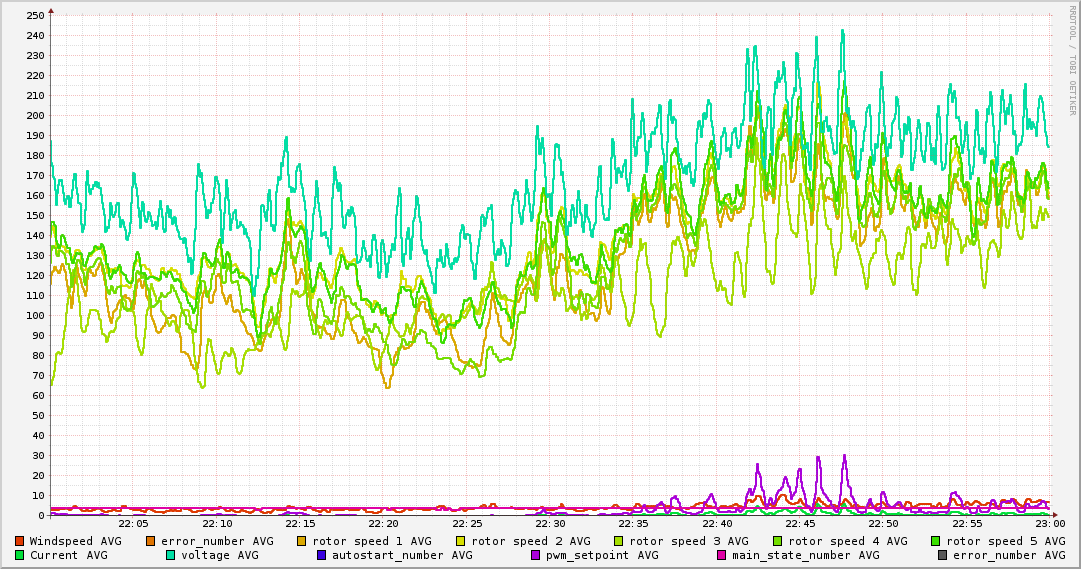1081x569 pixels.
Task: Click the blue autostart_number AVG swatch
Action: click(x=321, y=555)
